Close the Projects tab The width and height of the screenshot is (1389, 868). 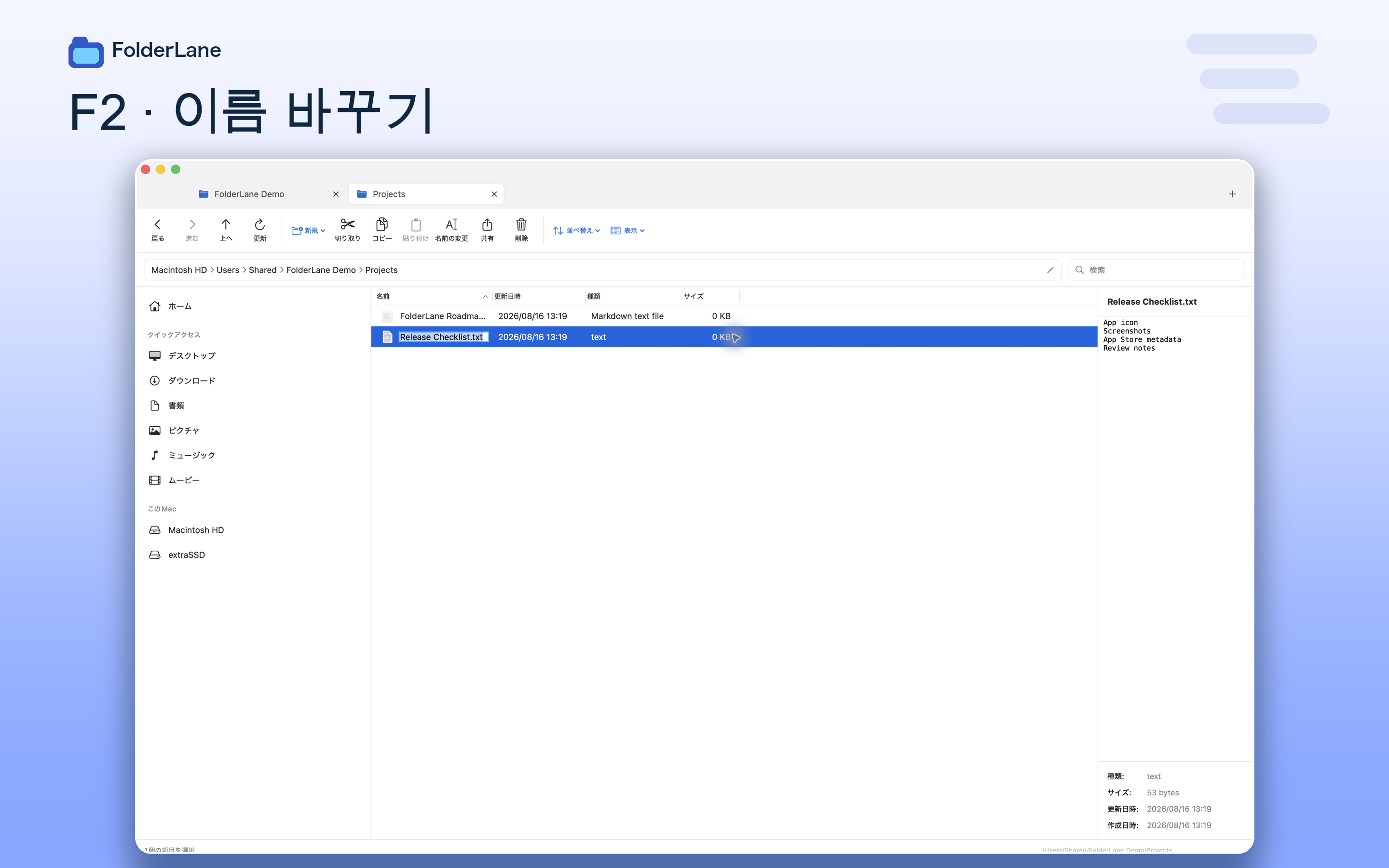(x=494, y=194)
